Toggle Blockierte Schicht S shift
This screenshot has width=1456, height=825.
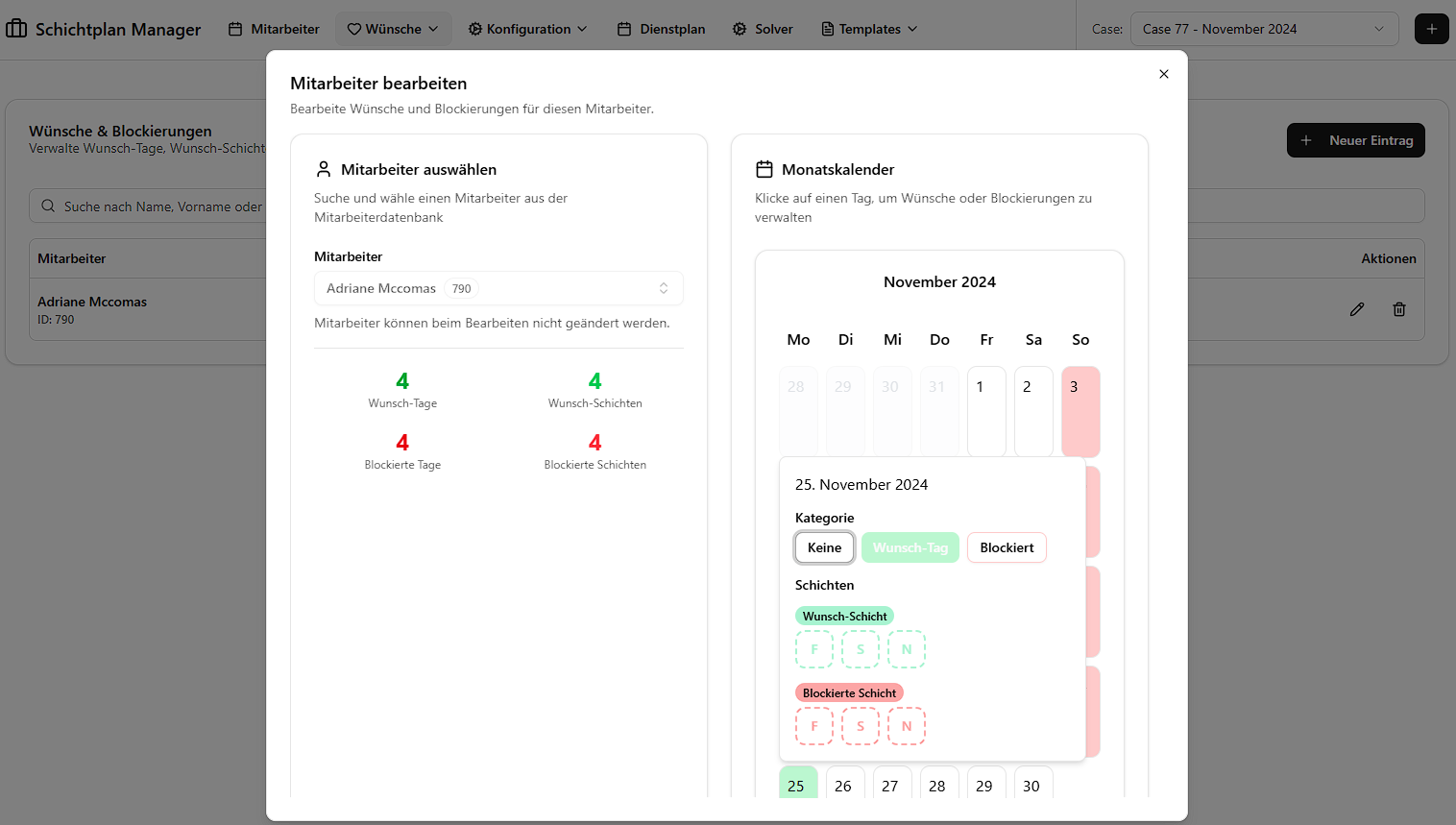tap(860, 726)
